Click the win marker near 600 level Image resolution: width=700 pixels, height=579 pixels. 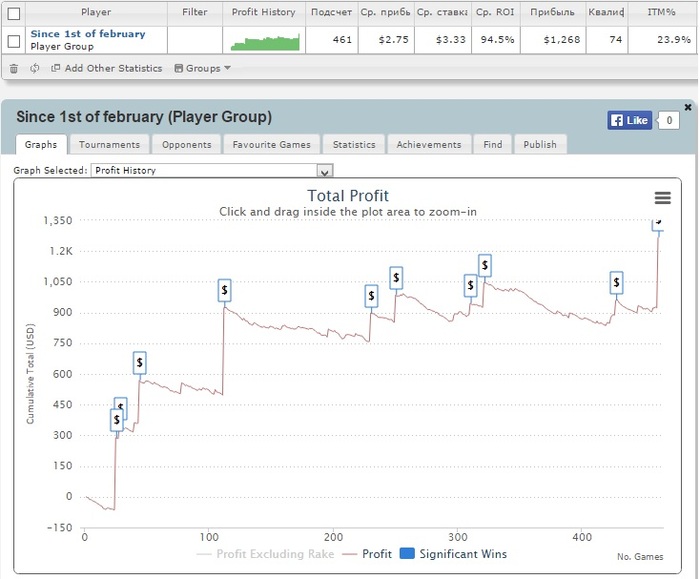pos(140,363)
